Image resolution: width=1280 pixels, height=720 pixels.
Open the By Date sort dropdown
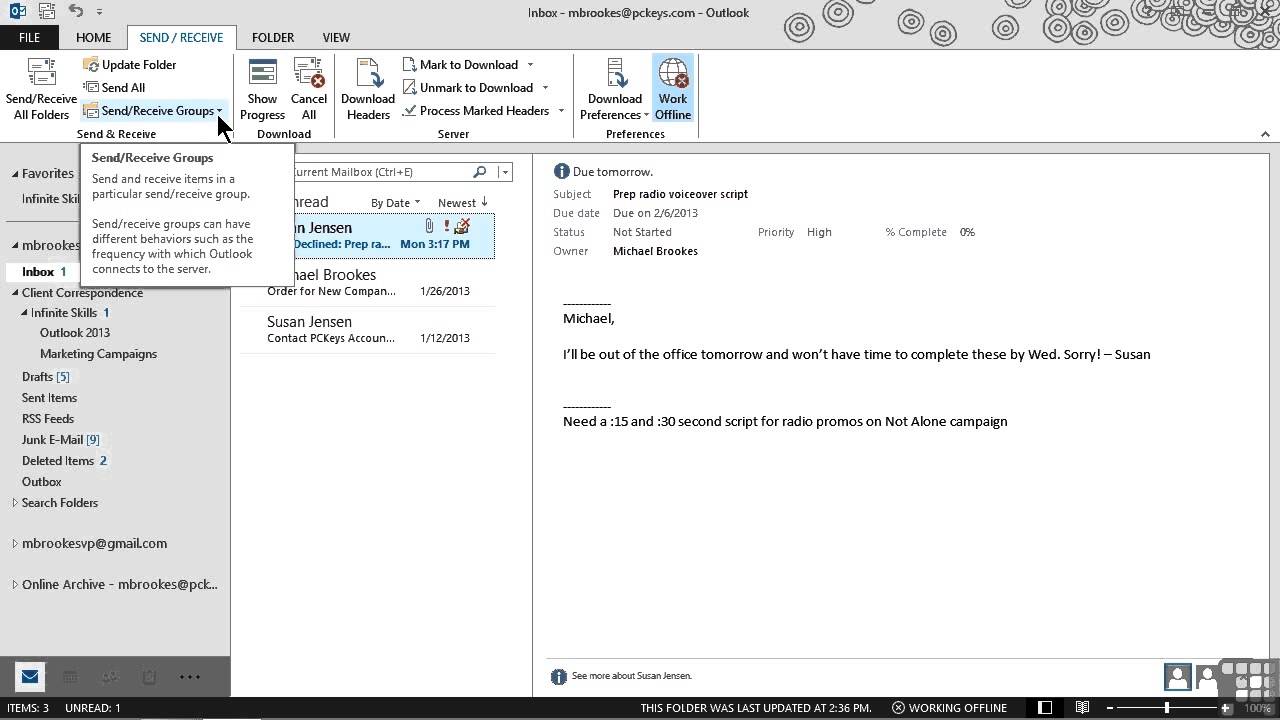point(395,202)
